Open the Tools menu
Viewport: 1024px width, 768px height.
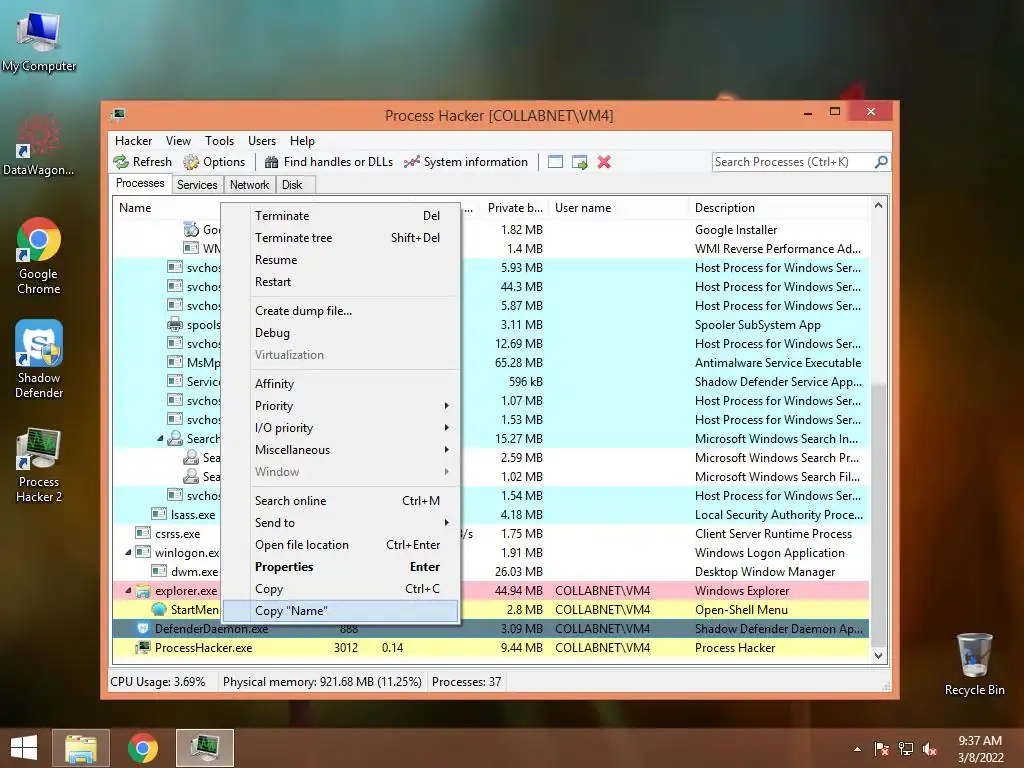(219, 140)
